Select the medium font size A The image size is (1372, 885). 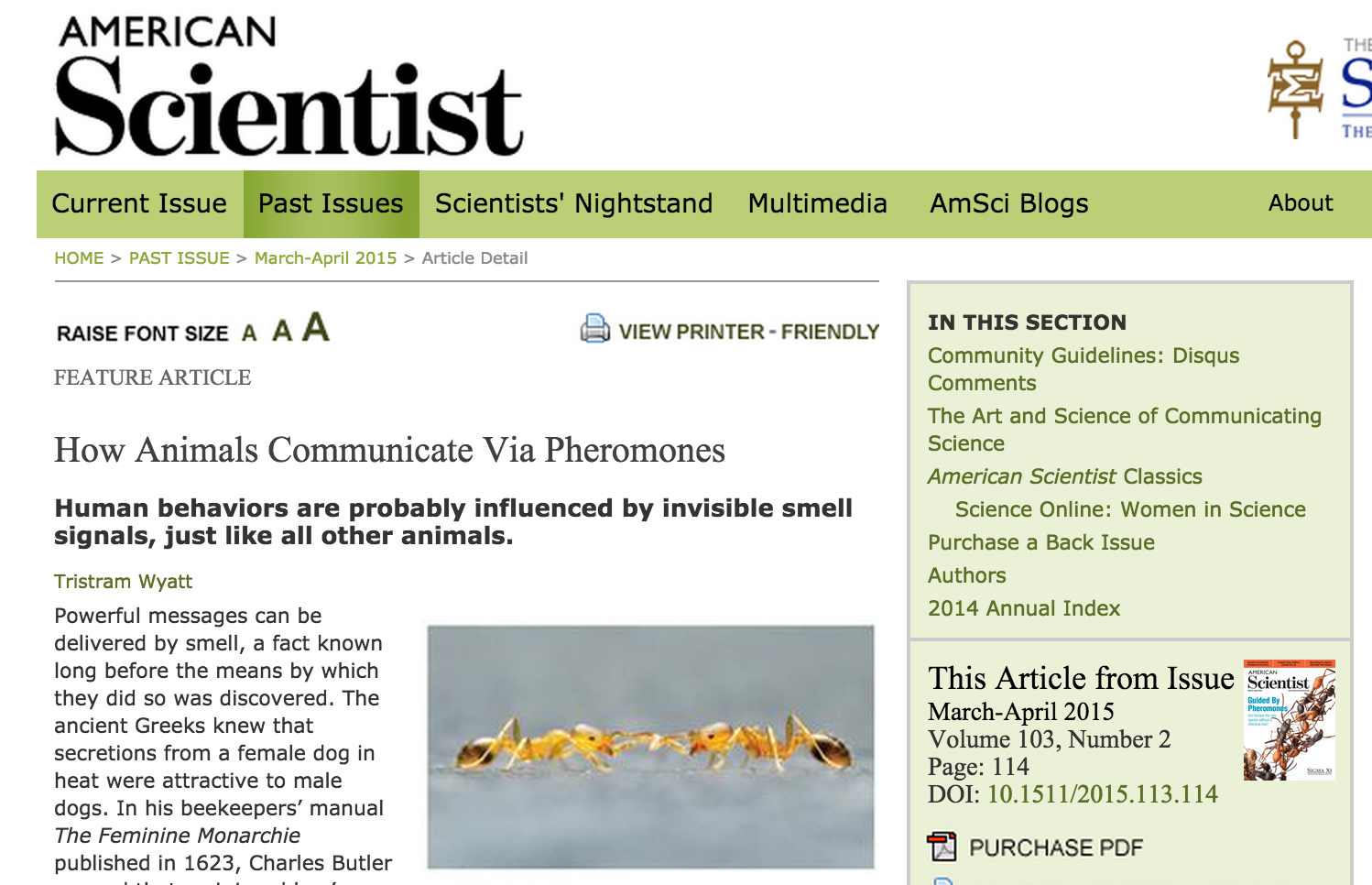click(x=282, y=331)
